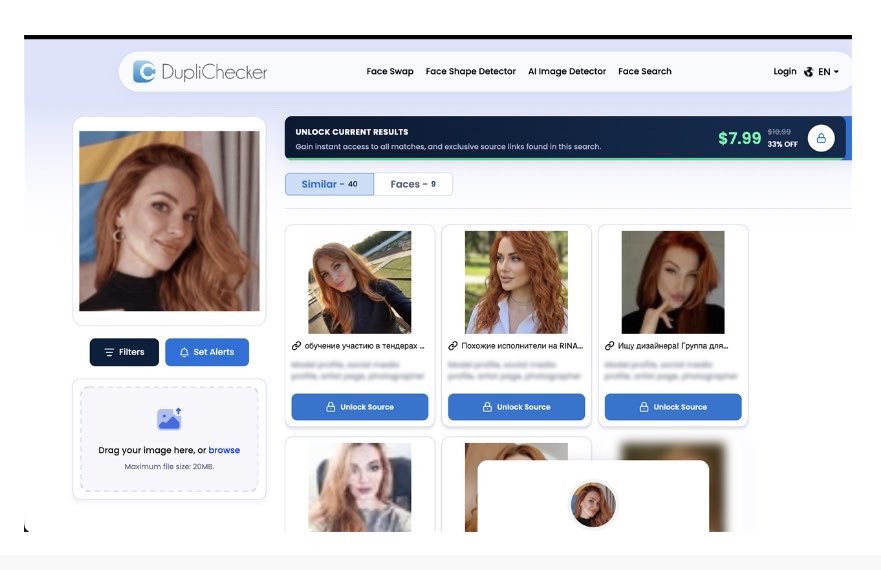Switch to the Faces tab
Viewport: 881px width, 570px height.
point(413,184)
